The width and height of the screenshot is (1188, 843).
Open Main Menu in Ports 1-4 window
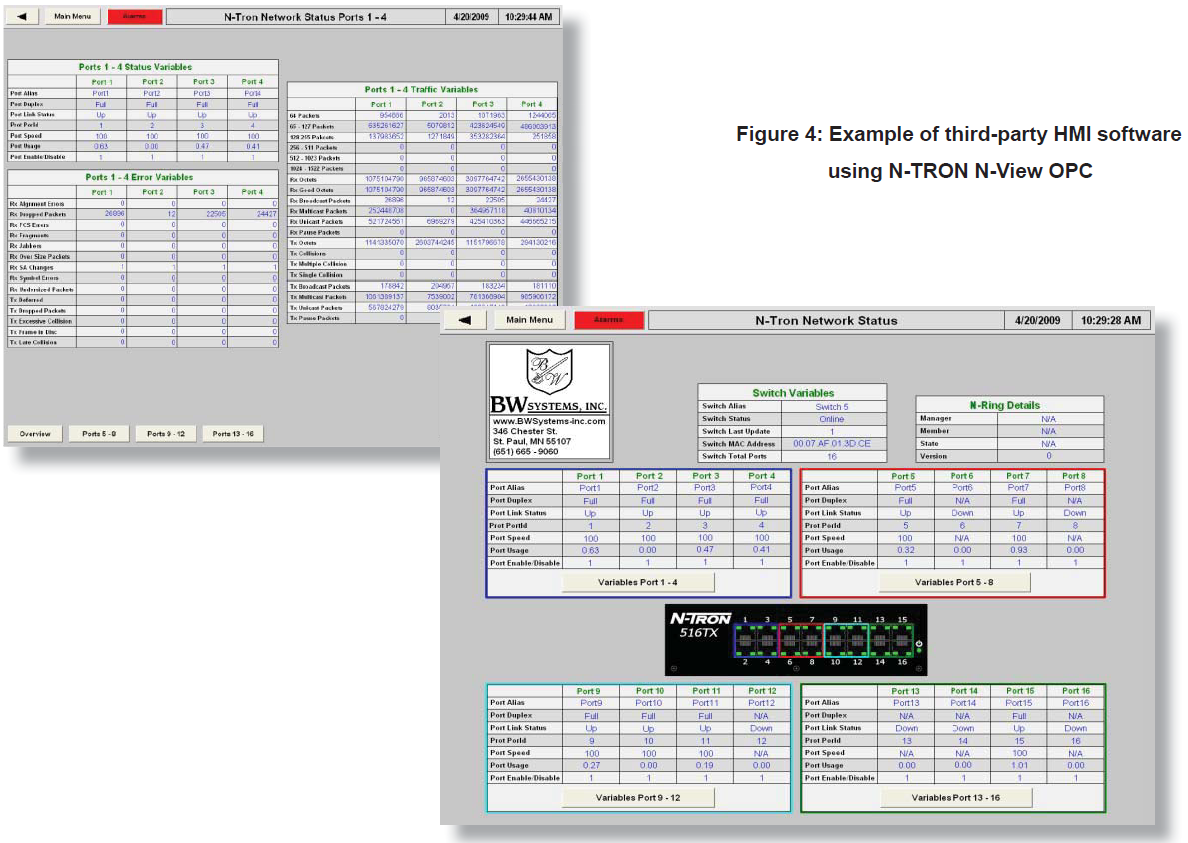click(x=73, y=16)
